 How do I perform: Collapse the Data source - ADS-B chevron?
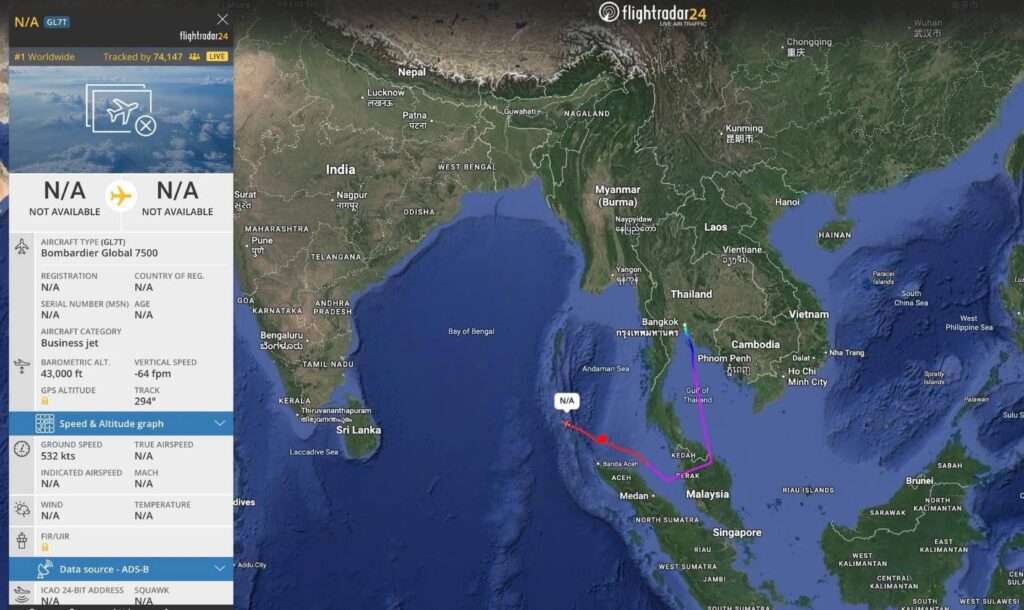click(x=219, y=569)
